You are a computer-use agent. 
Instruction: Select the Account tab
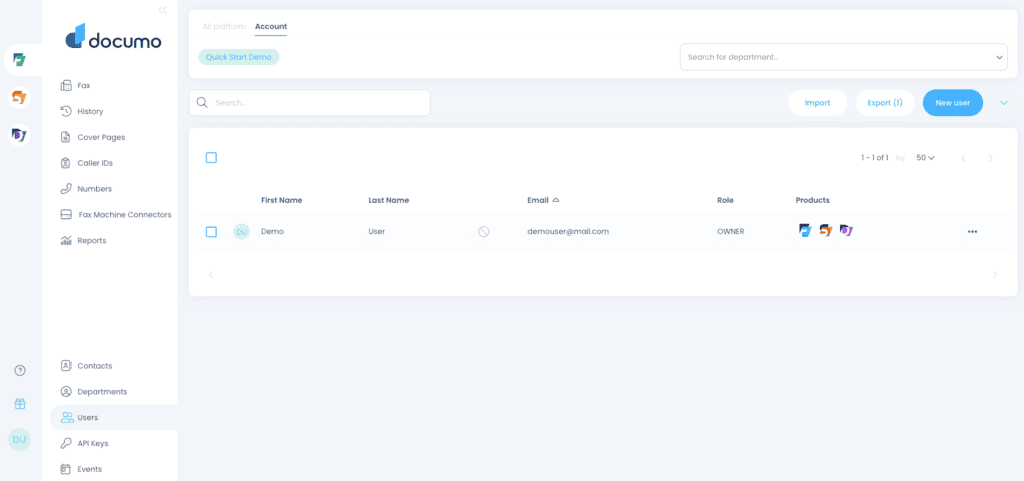click(271, 27)
